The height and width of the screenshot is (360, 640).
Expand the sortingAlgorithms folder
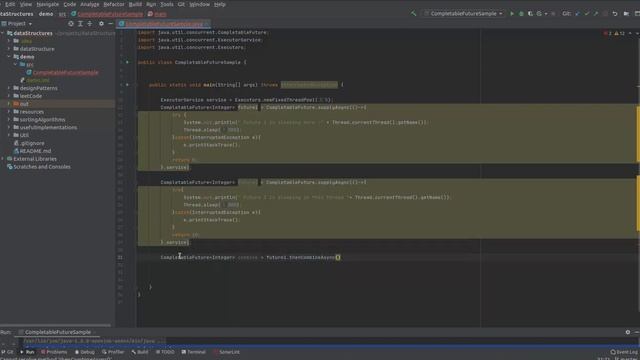[9, 120]
